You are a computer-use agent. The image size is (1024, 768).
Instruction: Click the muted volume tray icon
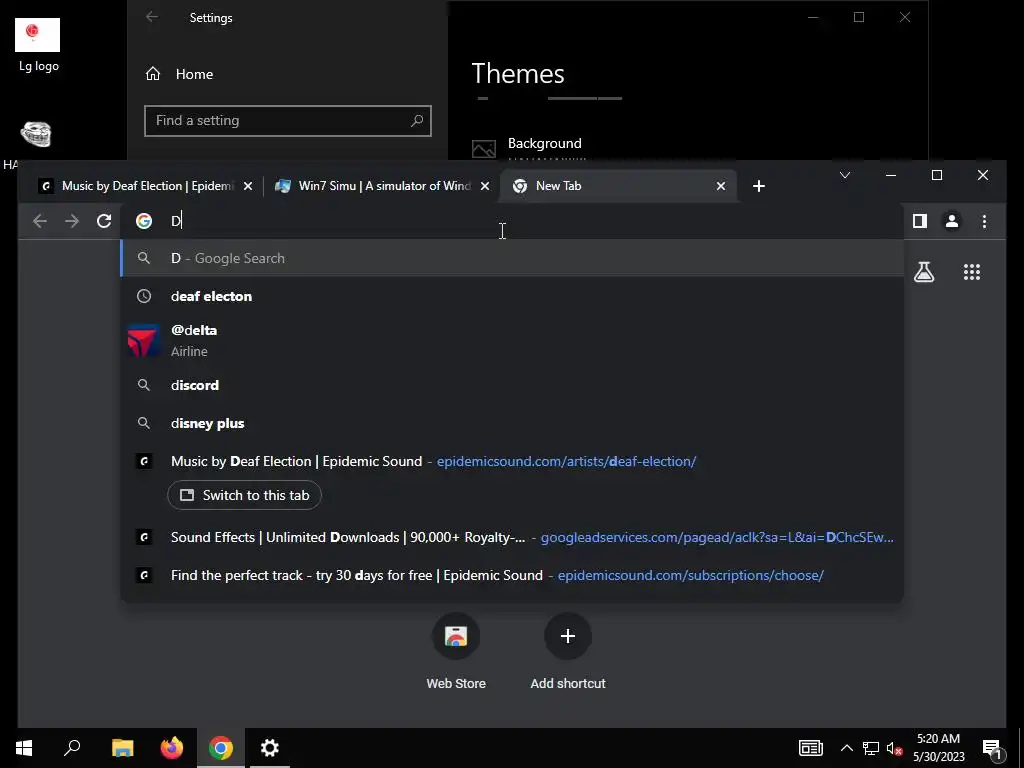pos(894,748)
